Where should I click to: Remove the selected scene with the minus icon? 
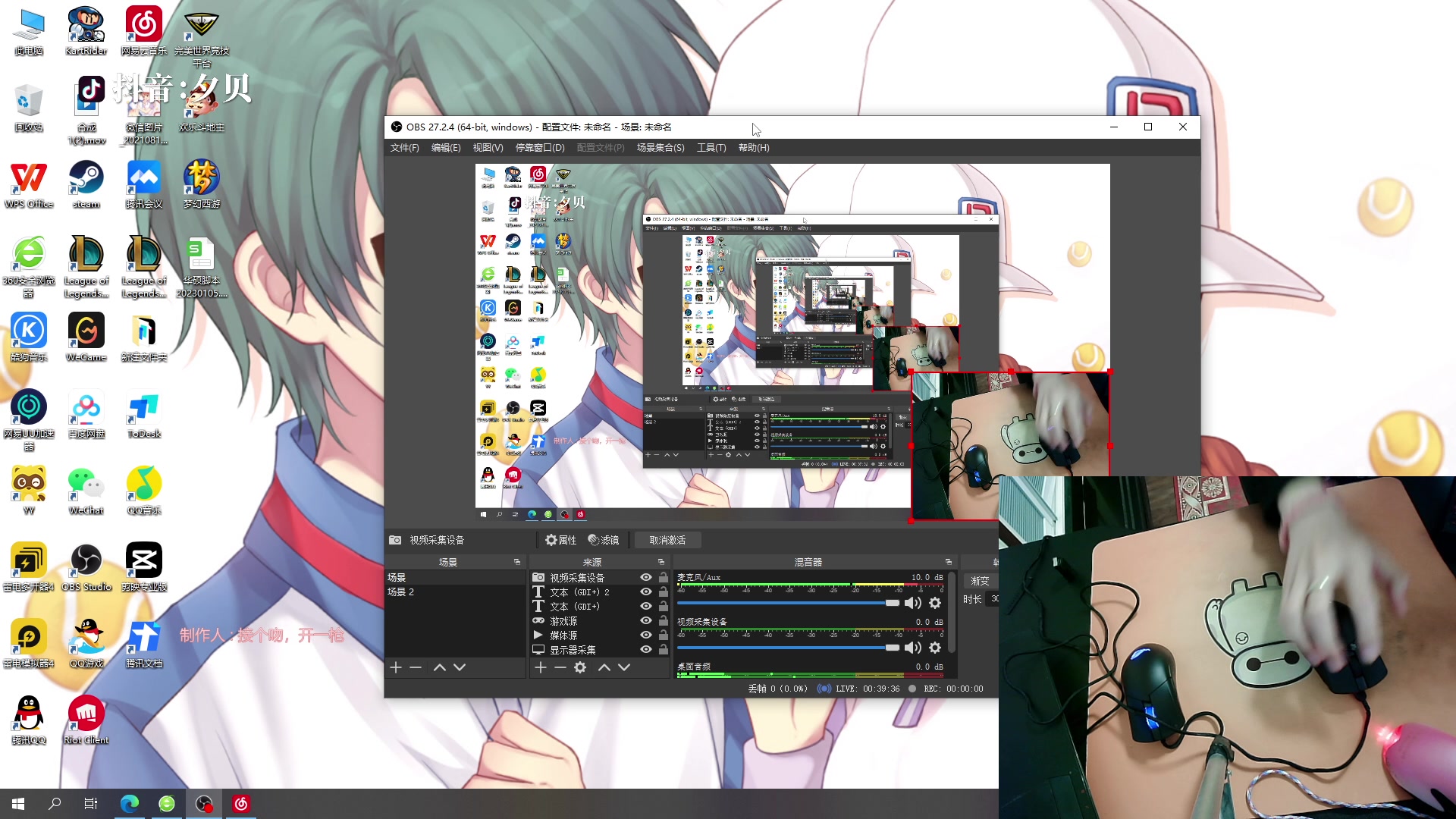pos(416,667)
